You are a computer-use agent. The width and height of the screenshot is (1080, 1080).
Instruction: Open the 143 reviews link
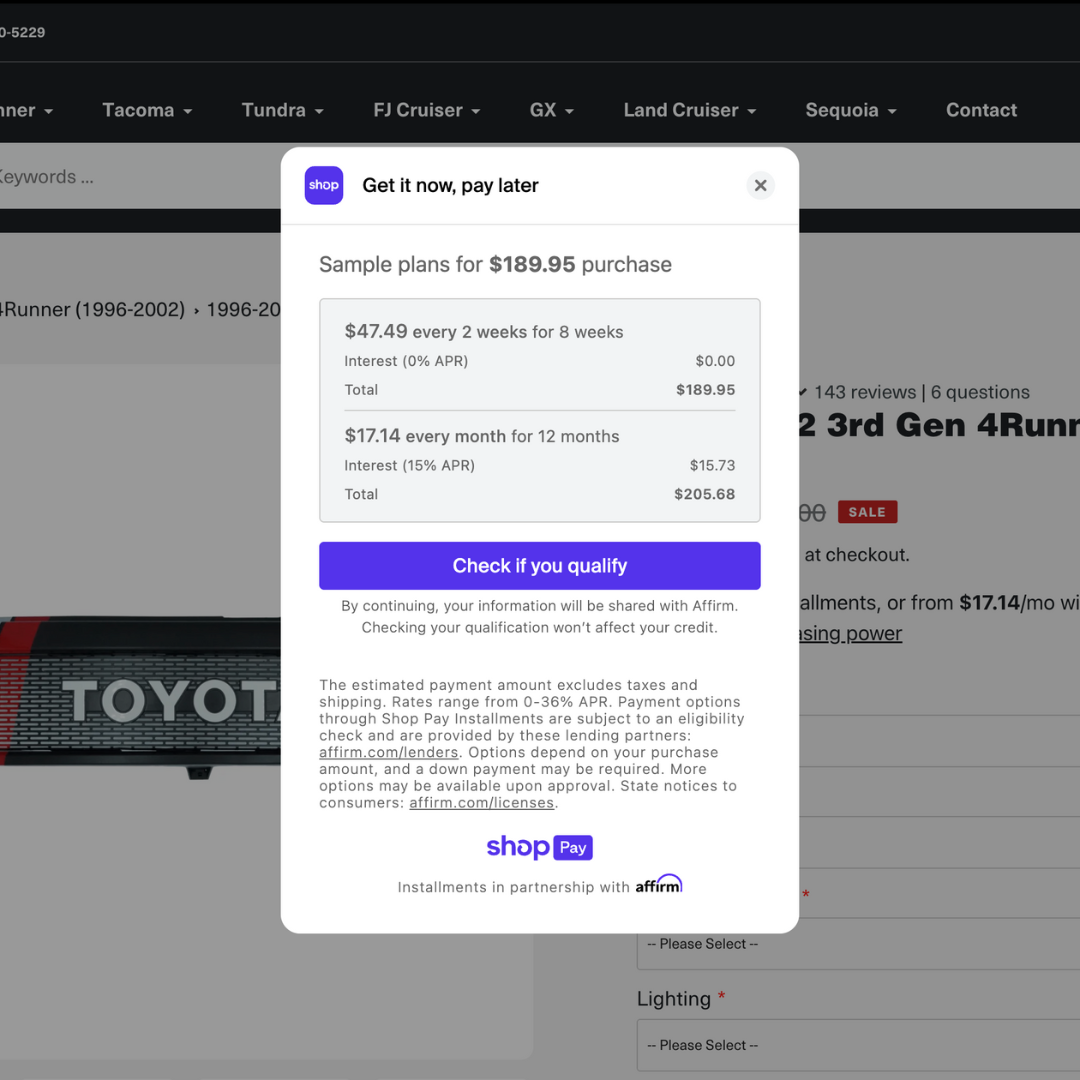click(864, 392)
